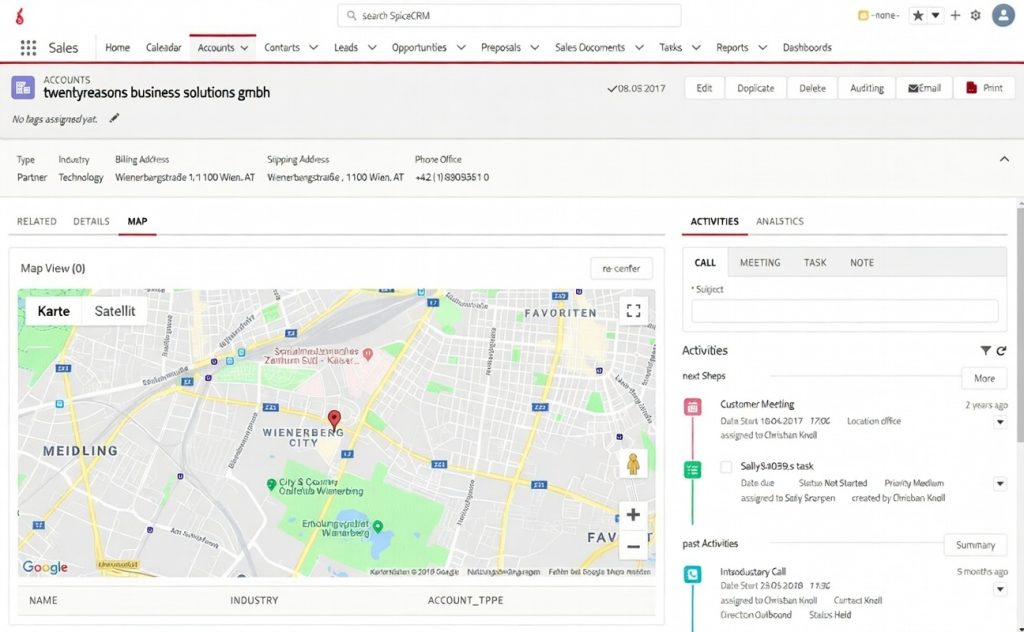Expand Customer Meeting activity options dropdown
Screen dimensions: 1024x632
999,422
